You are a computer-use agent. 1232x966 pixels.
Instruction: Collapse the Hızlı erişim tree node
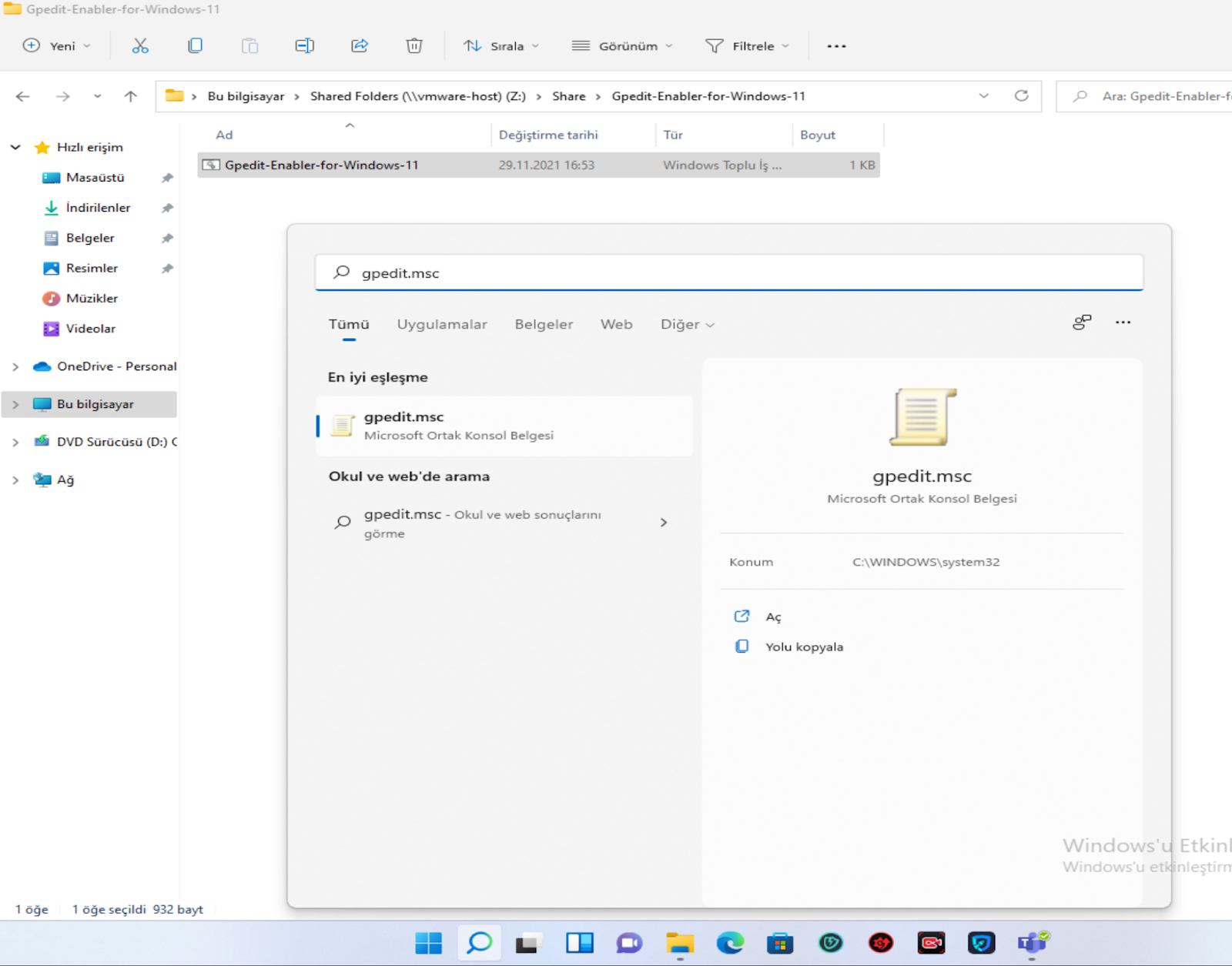15,147
